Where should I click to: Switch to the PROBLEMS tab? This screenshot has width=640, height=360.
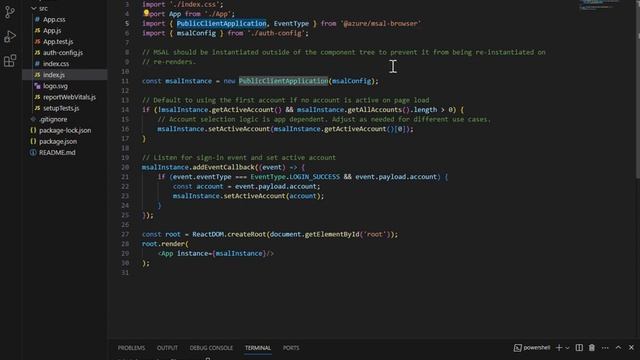pos(131,348)
